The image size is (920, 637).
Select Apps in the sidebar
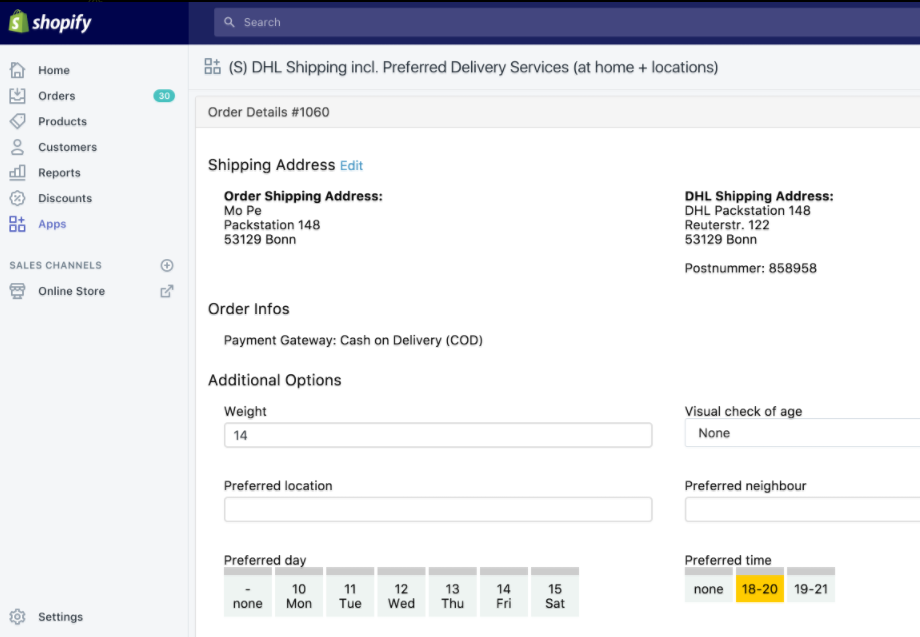point(52,224)
